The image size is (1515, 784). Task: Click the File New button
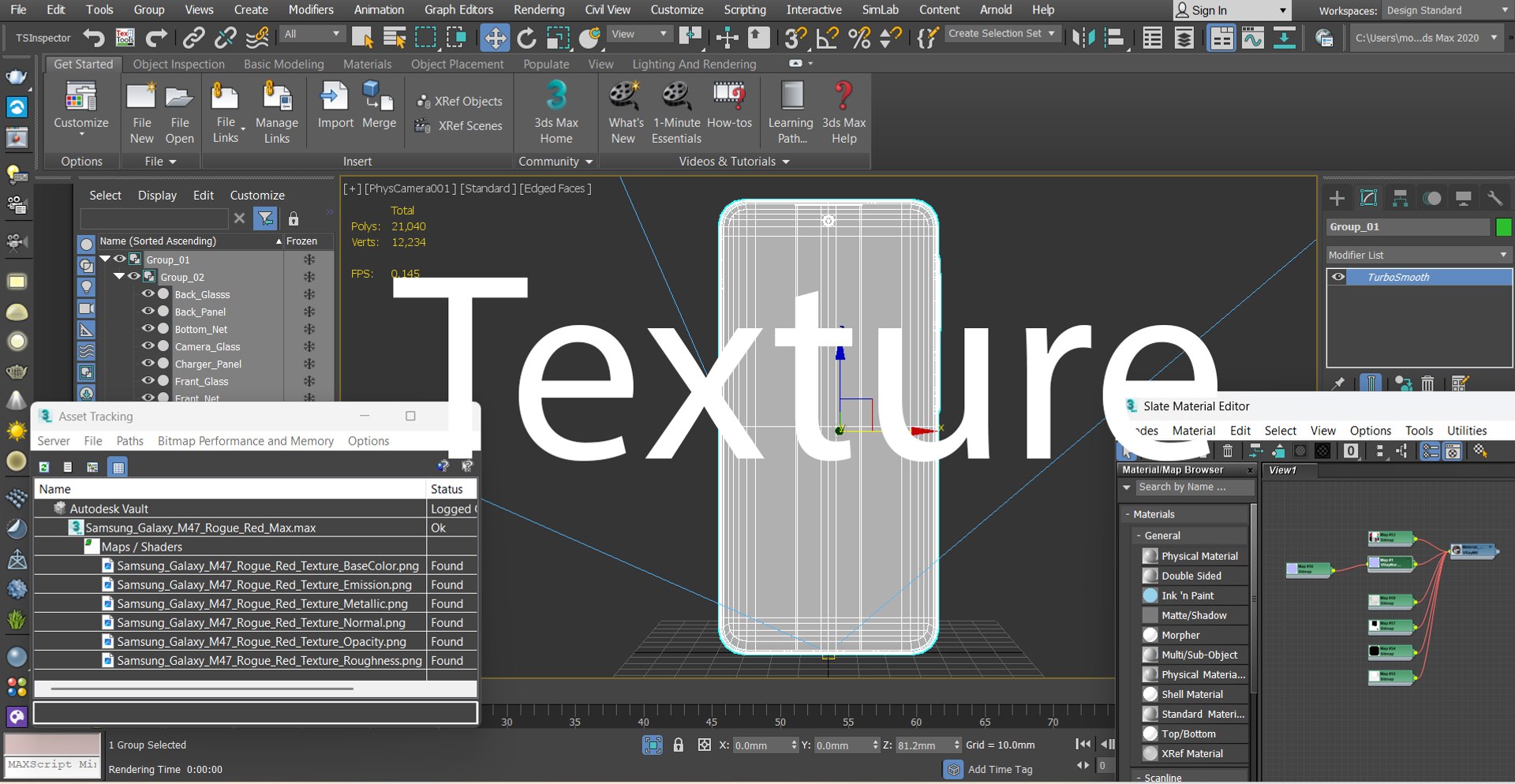click(x=141, y=113)
